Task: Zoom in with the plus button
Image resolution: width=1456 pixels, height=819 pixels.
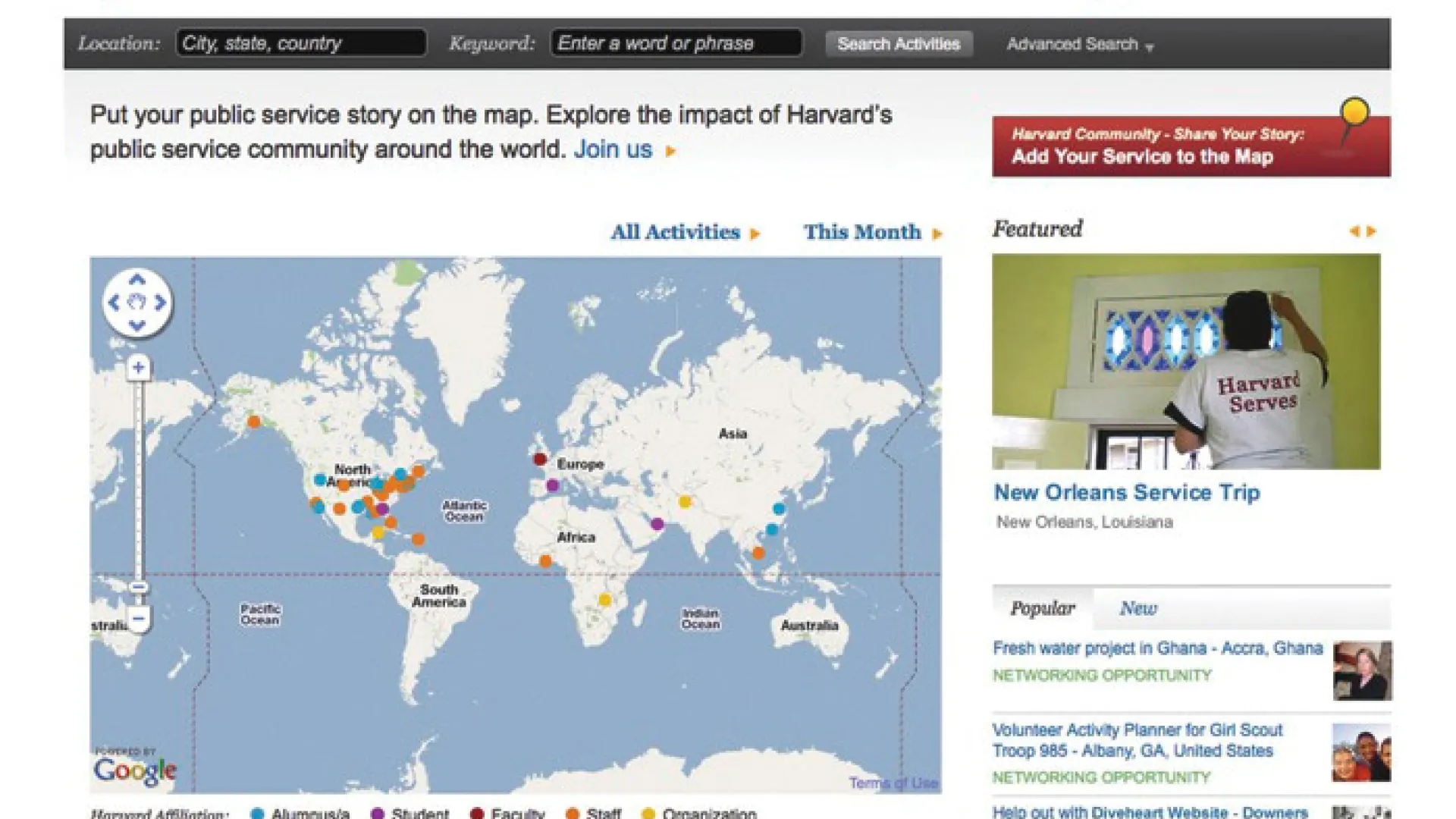Action: [138, 369]
